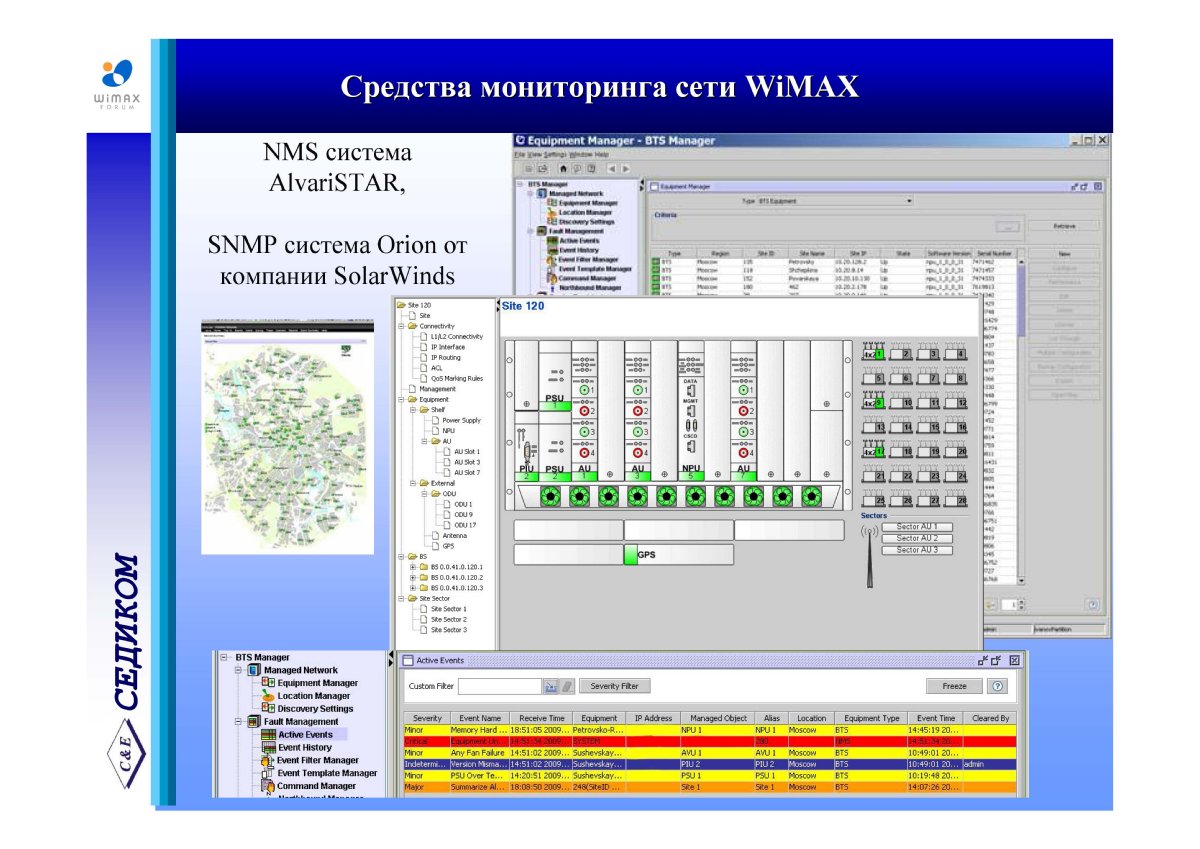Click the Receive Time column header
Screen dimensions: 1200x849
point(542,718)
